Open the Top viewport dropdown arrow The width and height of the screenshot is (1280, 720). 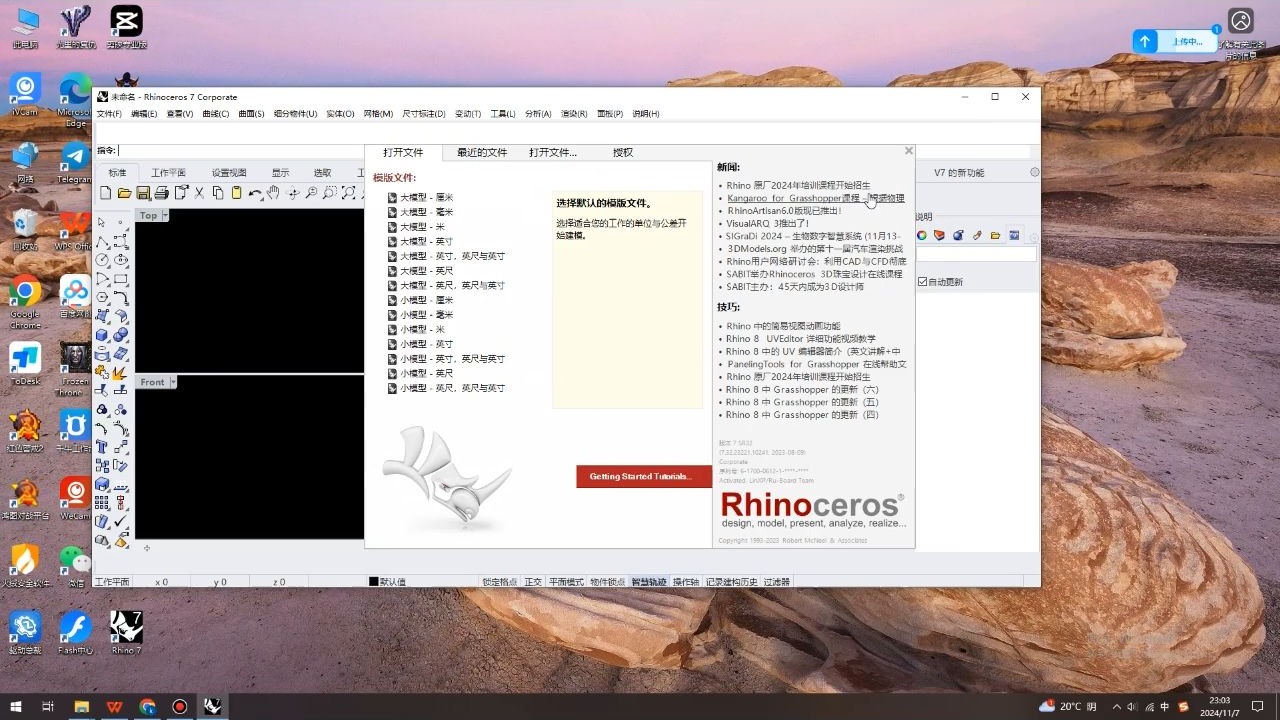pyautogui.click(x=165, y=215)
